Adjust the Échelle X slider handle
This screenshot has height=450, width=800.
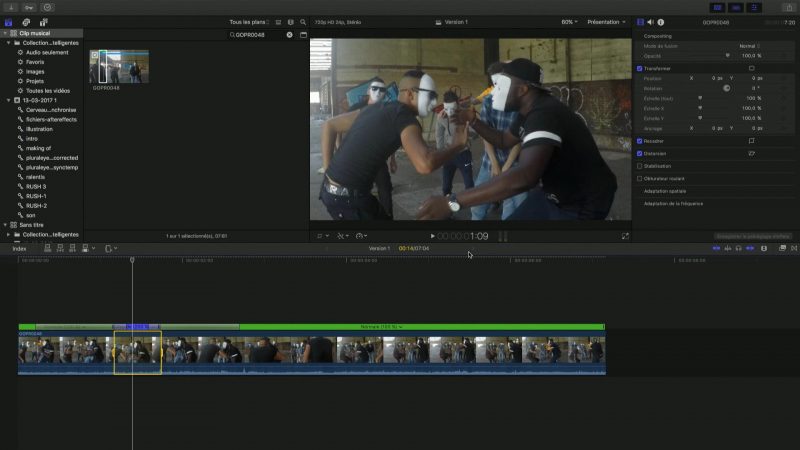[x=700, y=108]
